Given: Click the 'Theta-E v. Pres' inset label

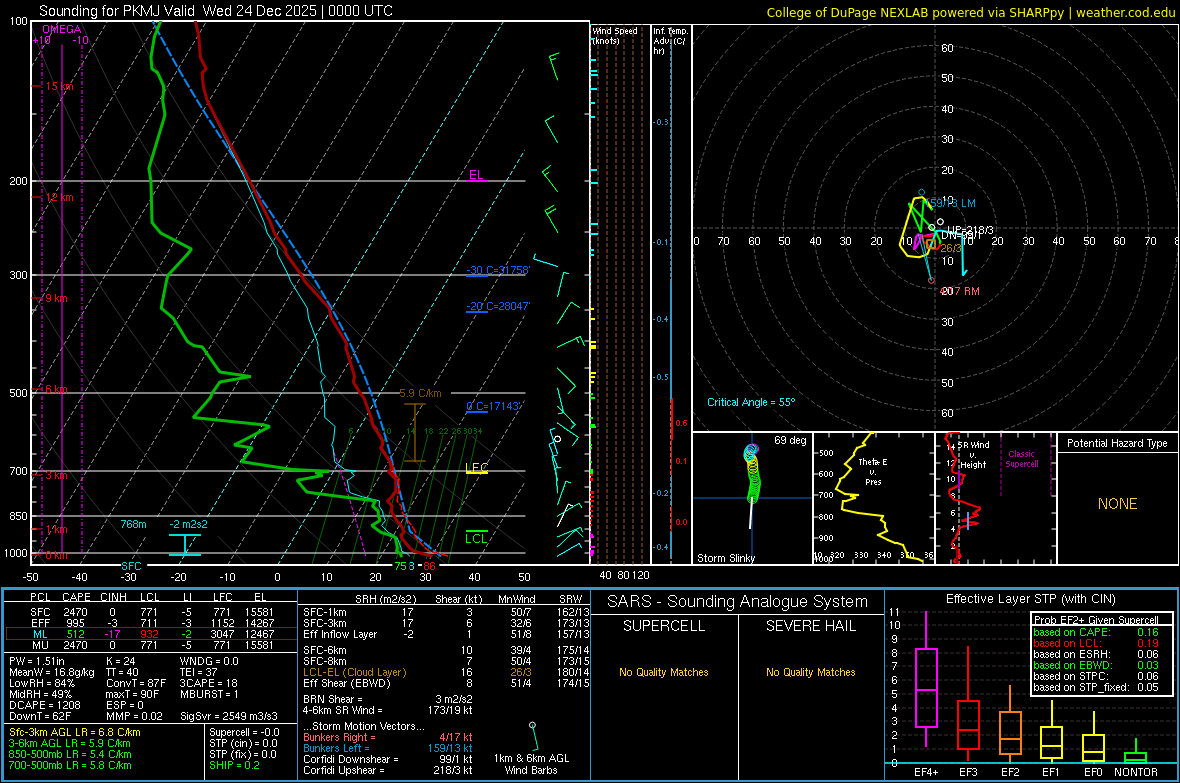Looking at the screenshot, I should click(x=873, y=471).
